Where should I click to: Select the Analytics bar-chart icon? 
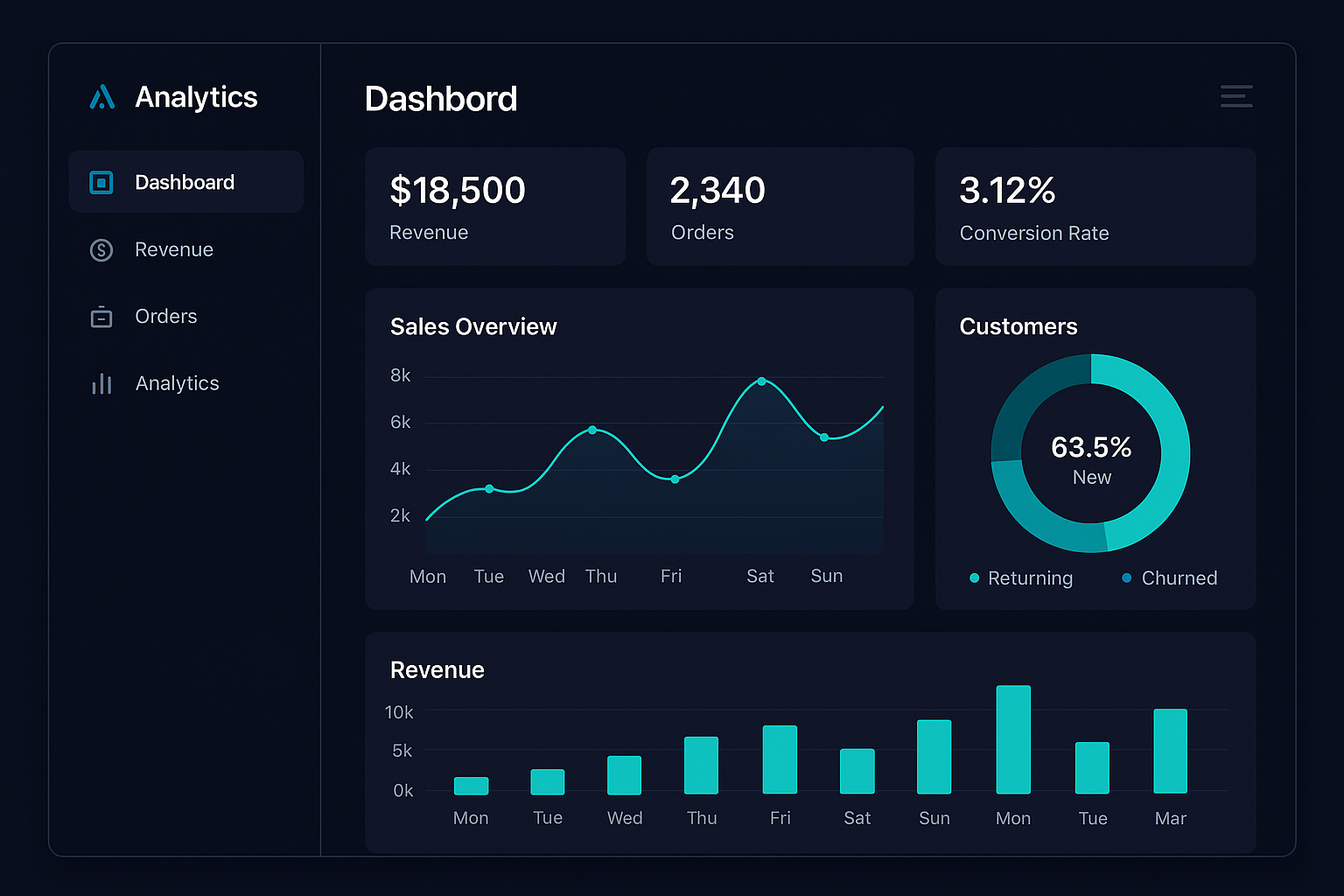[x=101, y=383]
